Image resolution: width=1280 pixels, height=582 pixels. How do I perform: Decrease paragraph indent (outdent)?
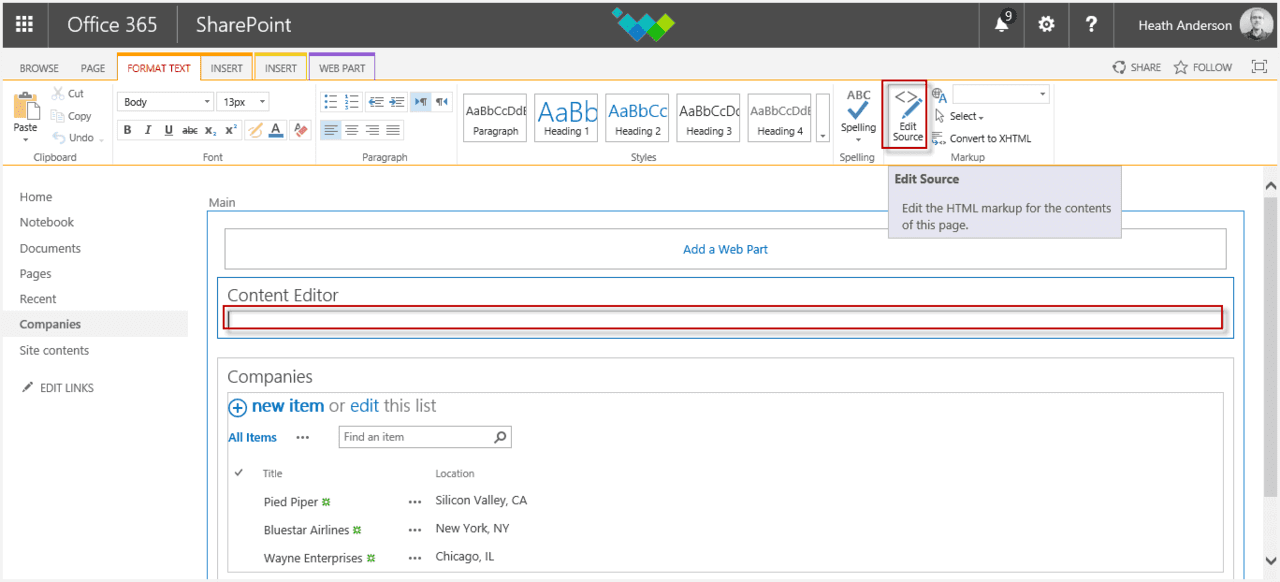[x=376, y=101]
